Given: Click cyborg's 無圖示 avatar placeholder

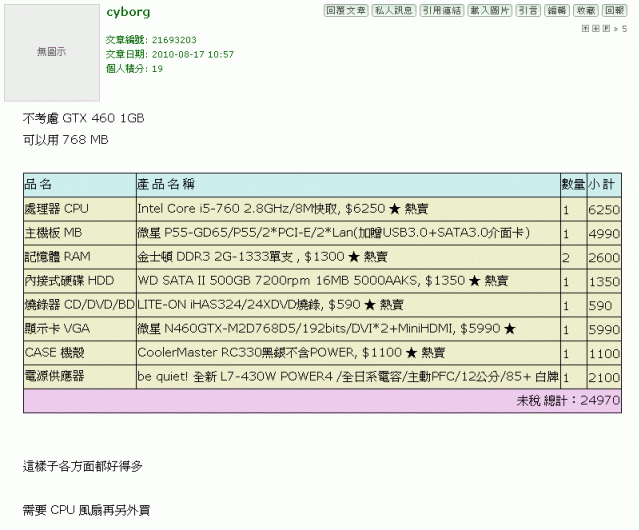Looking at the screenshot, I should [52, 53].
